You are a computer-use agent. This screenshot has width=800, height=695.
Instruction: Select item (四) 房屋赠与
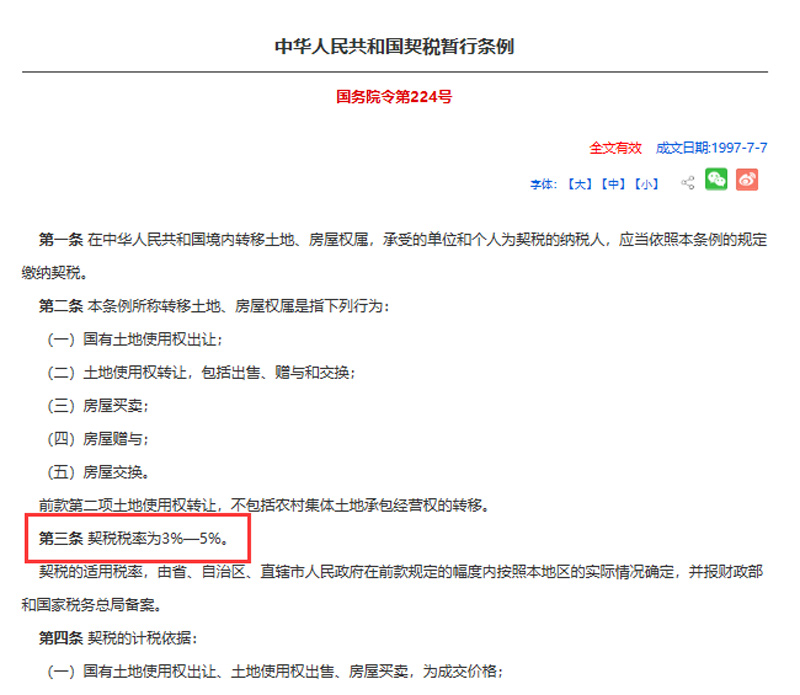(97, 438)
